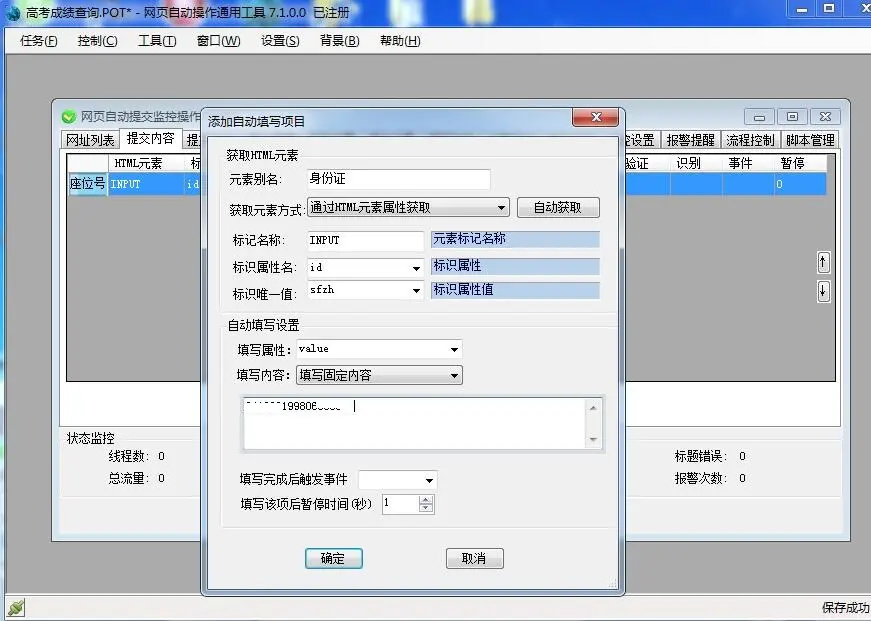Screen dimensions: 871x621
Task: Click the status bar icon at bottom-left
Action: coord(14,608)
